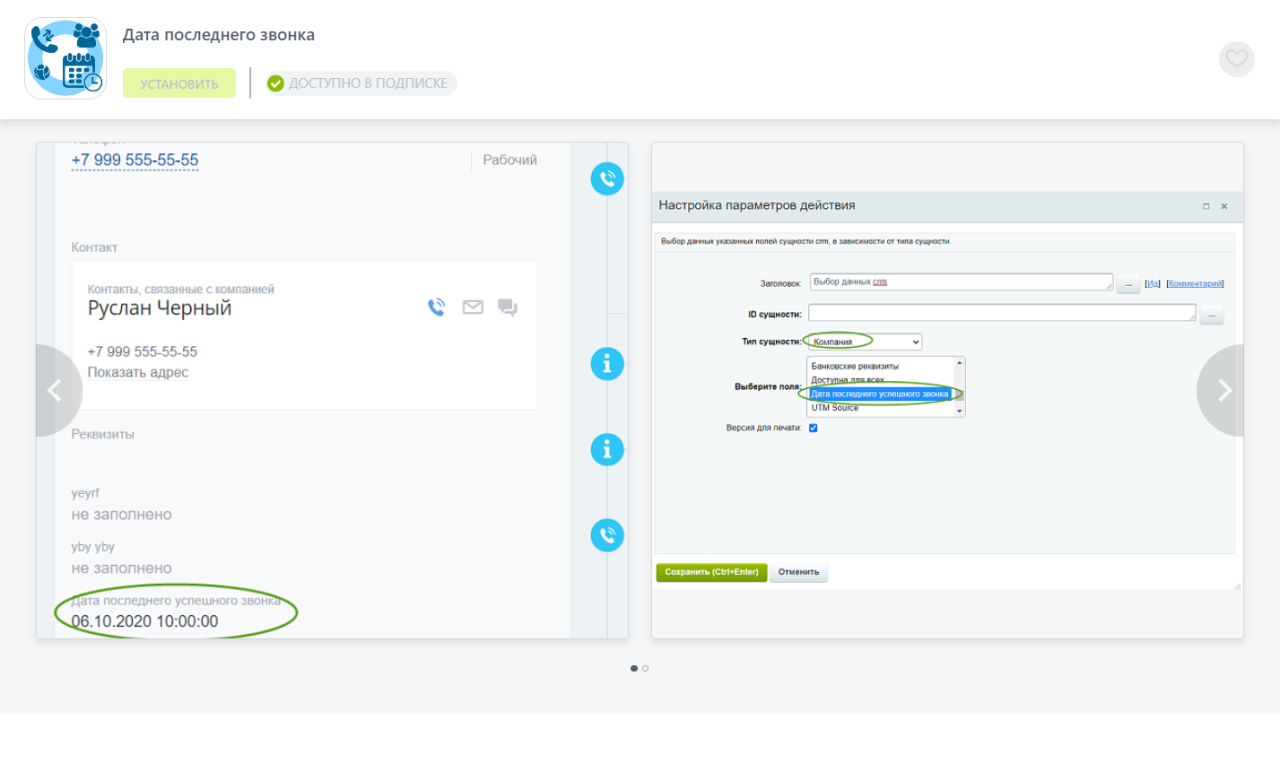Click the chat bubble icon on Руслан Черный card
Viewport: 1280px width, 763px height.
(x=508, y=308)
